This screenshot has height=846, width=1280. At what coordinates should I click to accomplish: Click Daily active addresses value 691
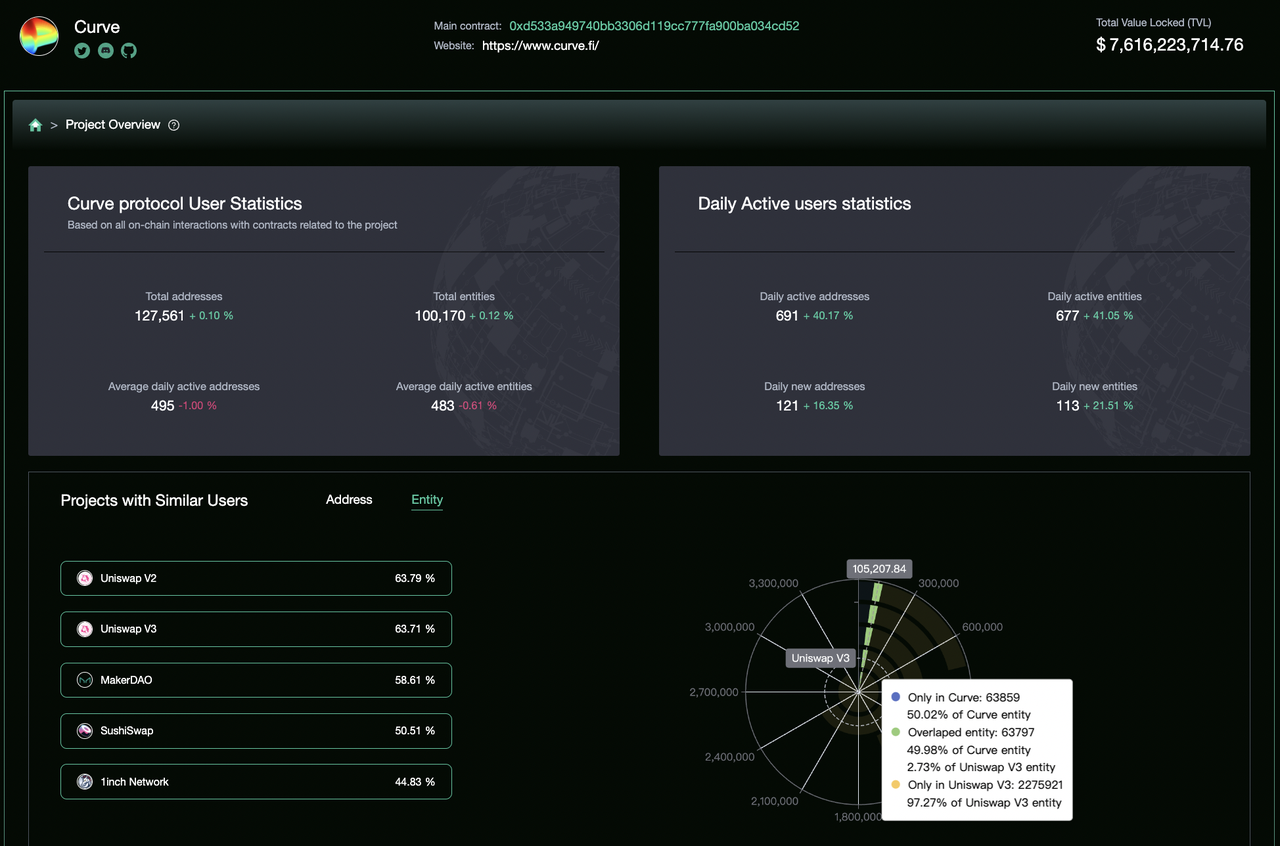[787, 316]
